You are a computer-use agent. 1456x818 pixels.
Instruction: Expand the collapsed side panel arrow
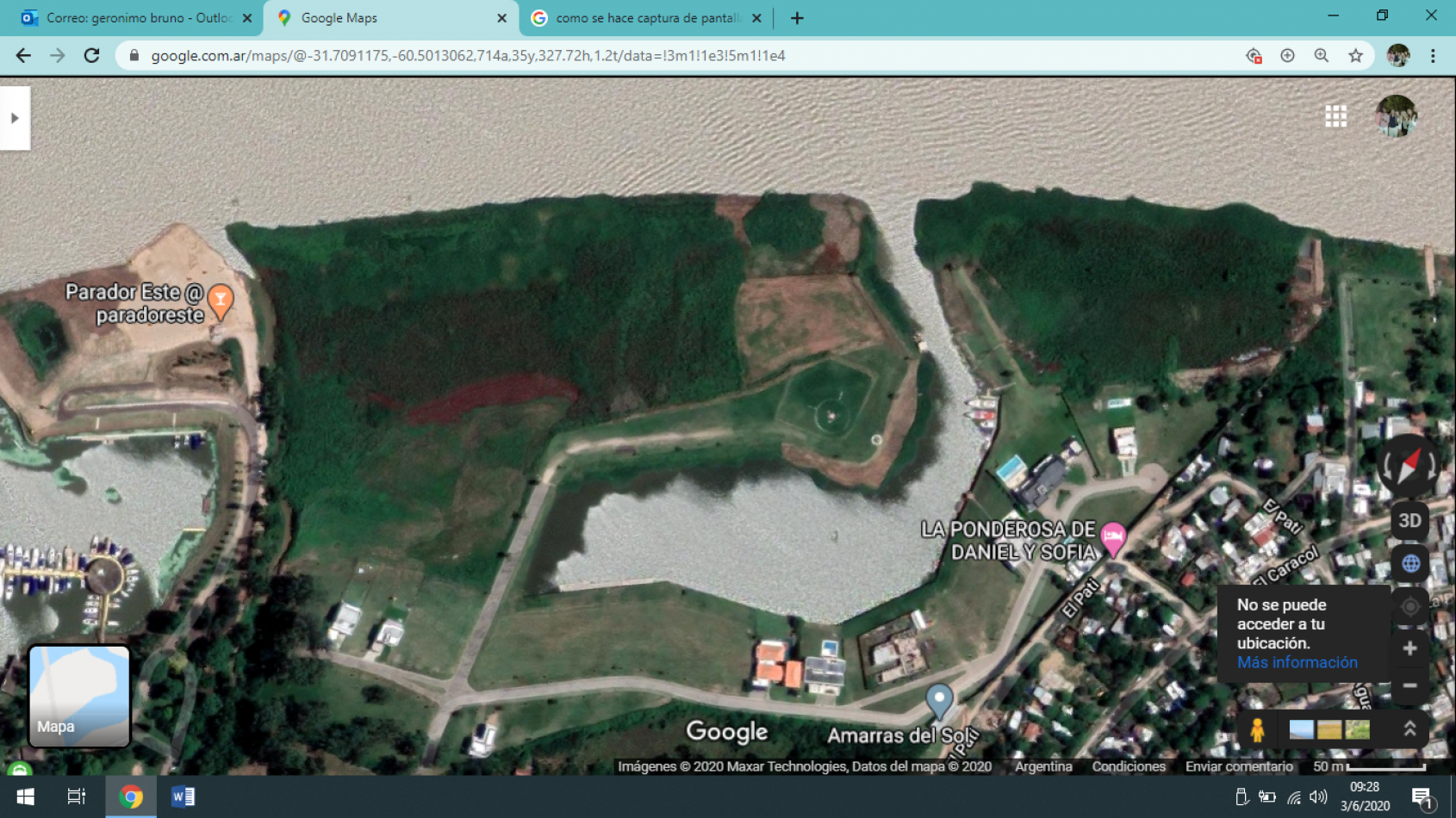click(x=15, y=118)
